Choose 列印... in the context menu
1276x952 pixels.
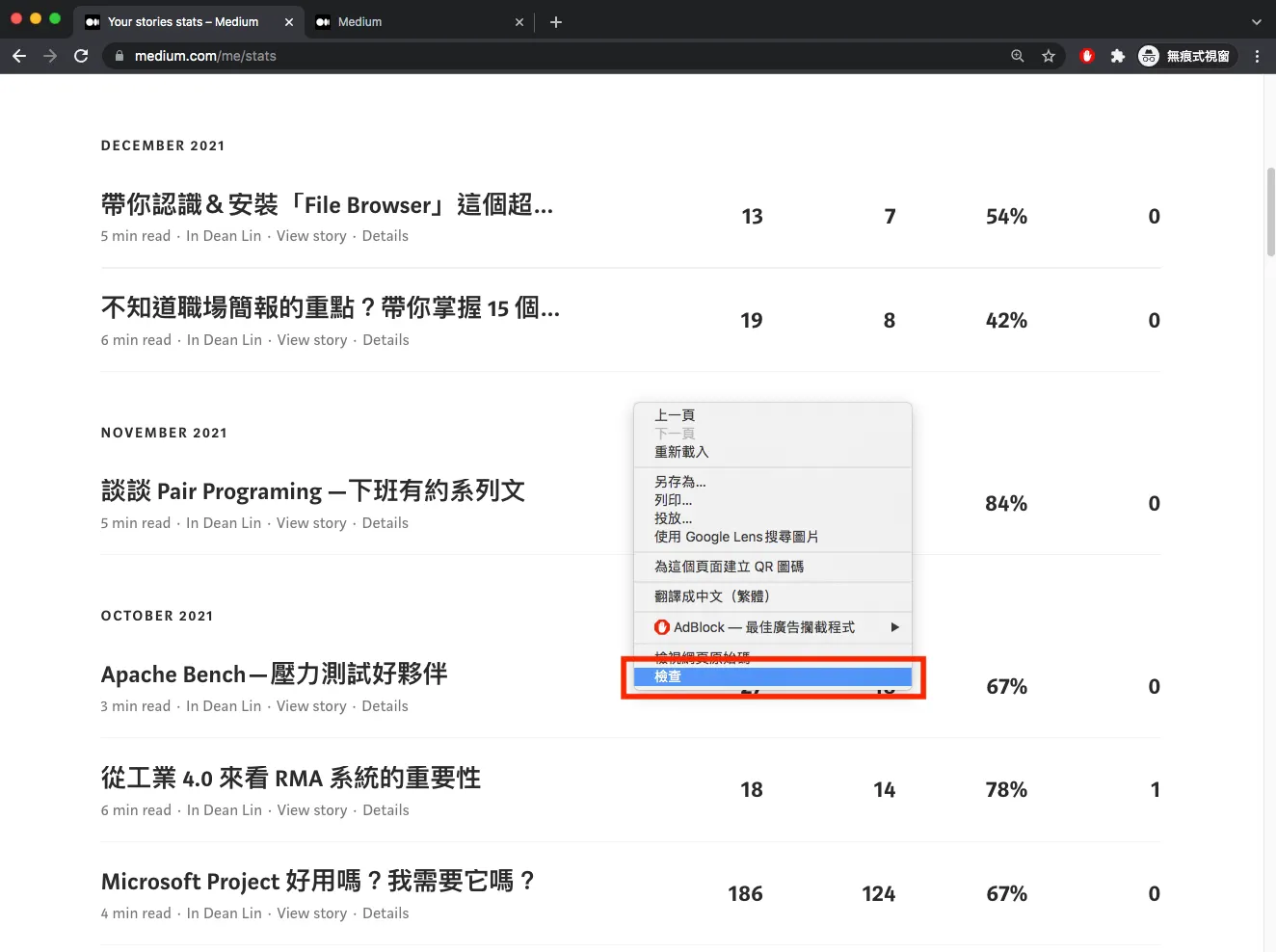(773, 500)
